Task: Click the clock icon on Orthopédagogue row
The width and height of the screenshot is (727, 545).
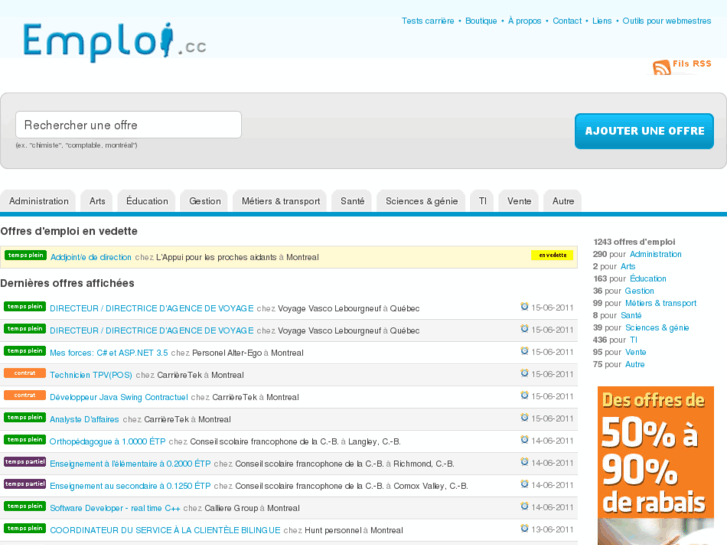Action: [x=524, y=440]
